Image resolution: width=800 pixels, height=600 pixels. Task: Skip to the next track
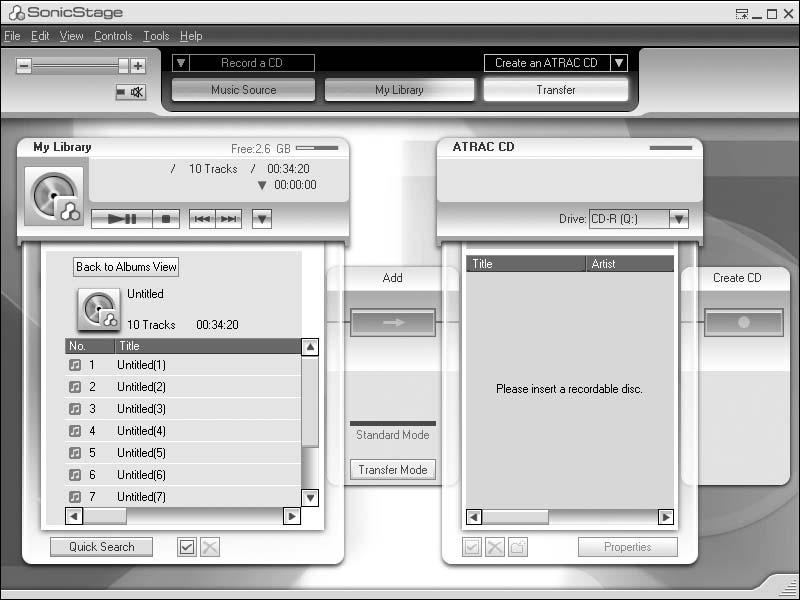click(229, 219)
